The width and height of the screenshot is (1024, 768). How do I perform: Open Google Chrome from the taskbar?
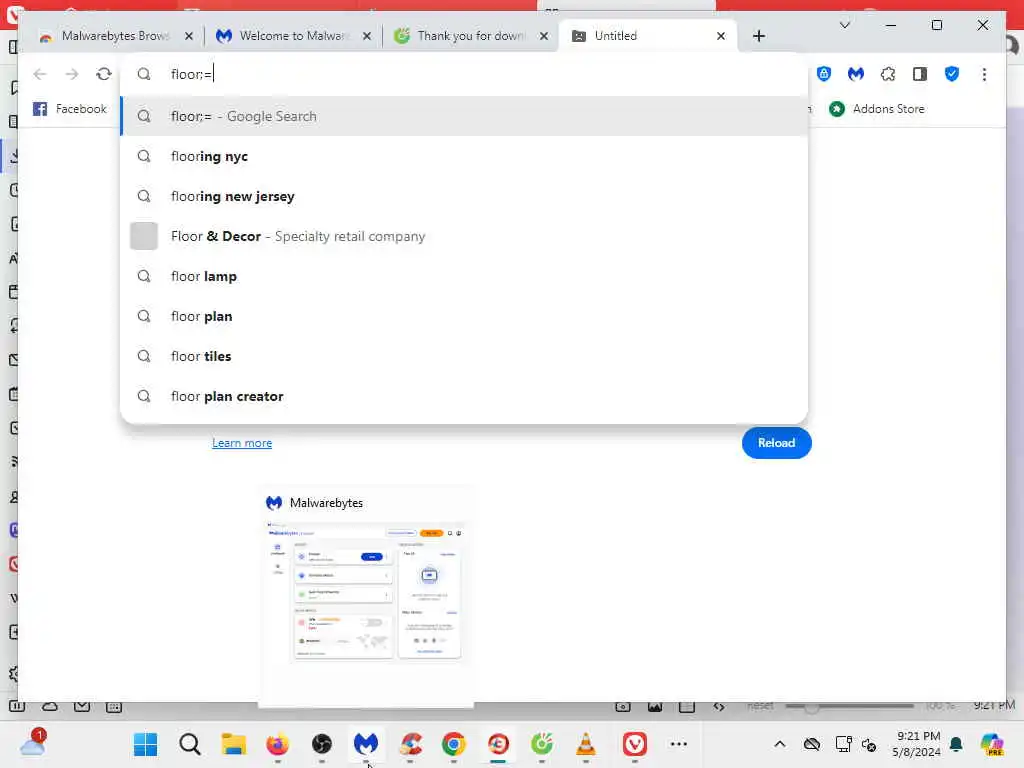(454, 744)
